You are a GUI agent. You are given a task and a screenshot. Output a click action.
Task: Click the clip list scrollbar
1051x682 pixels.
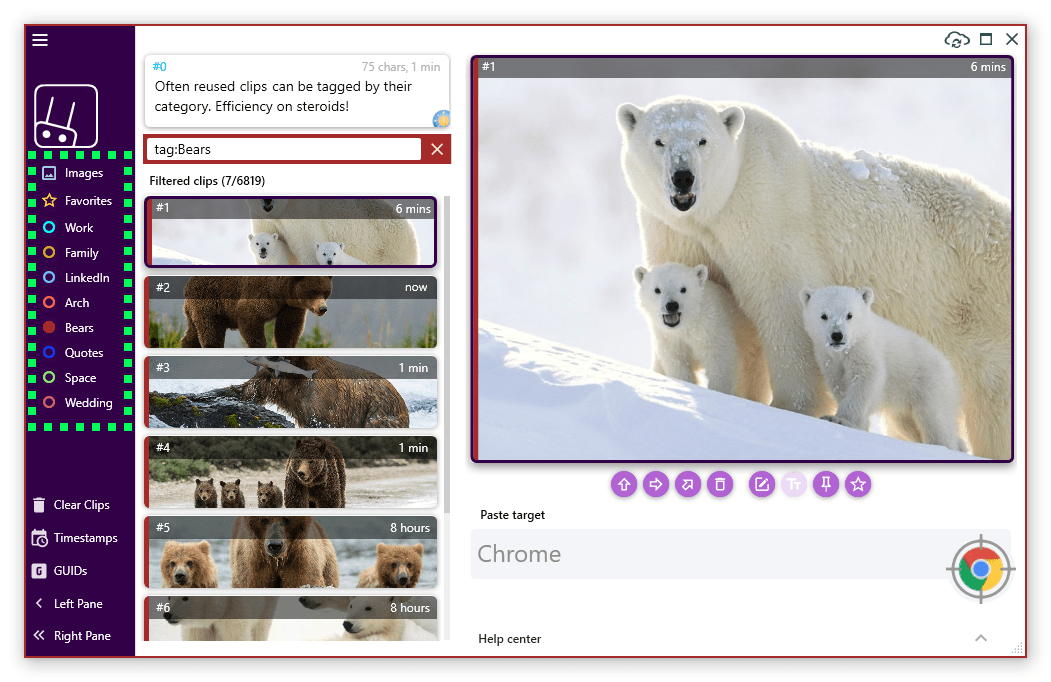[446, 355]
